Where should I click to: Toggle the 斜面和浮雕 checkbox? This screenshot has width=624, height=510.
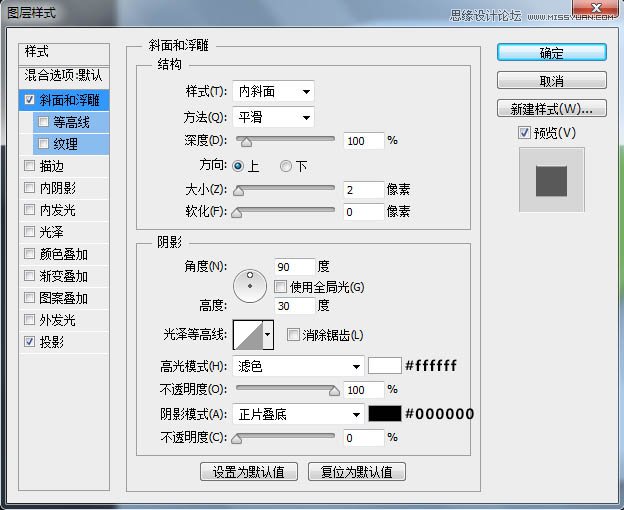coord(29,99)
